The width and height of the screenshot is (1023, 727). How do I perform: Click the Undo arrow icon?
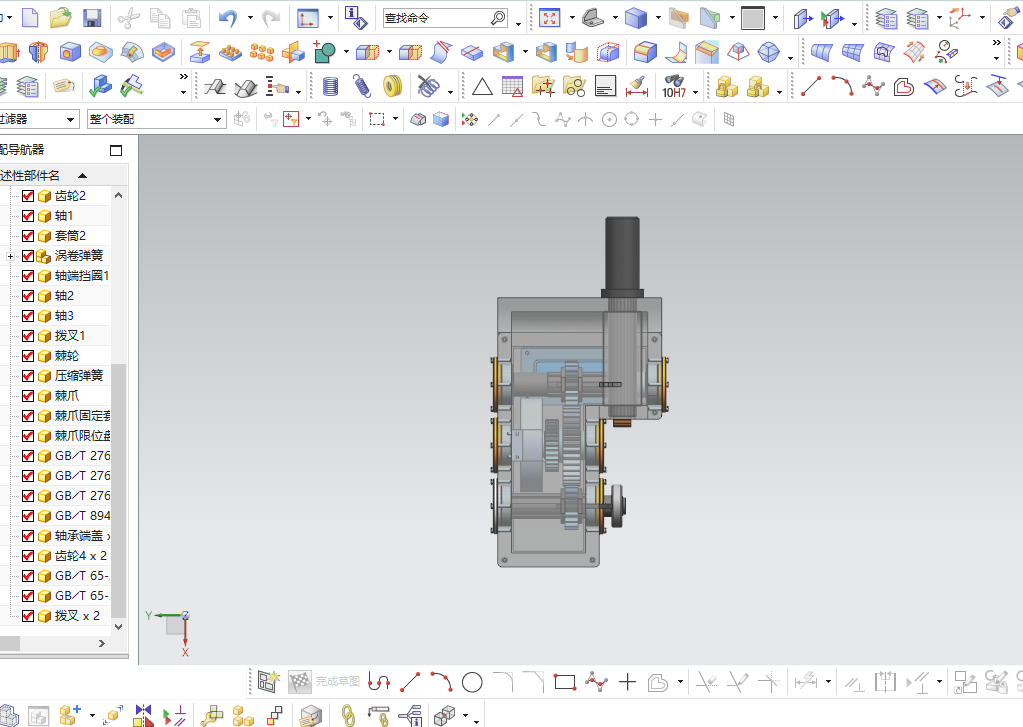click(x=228, y=17)
